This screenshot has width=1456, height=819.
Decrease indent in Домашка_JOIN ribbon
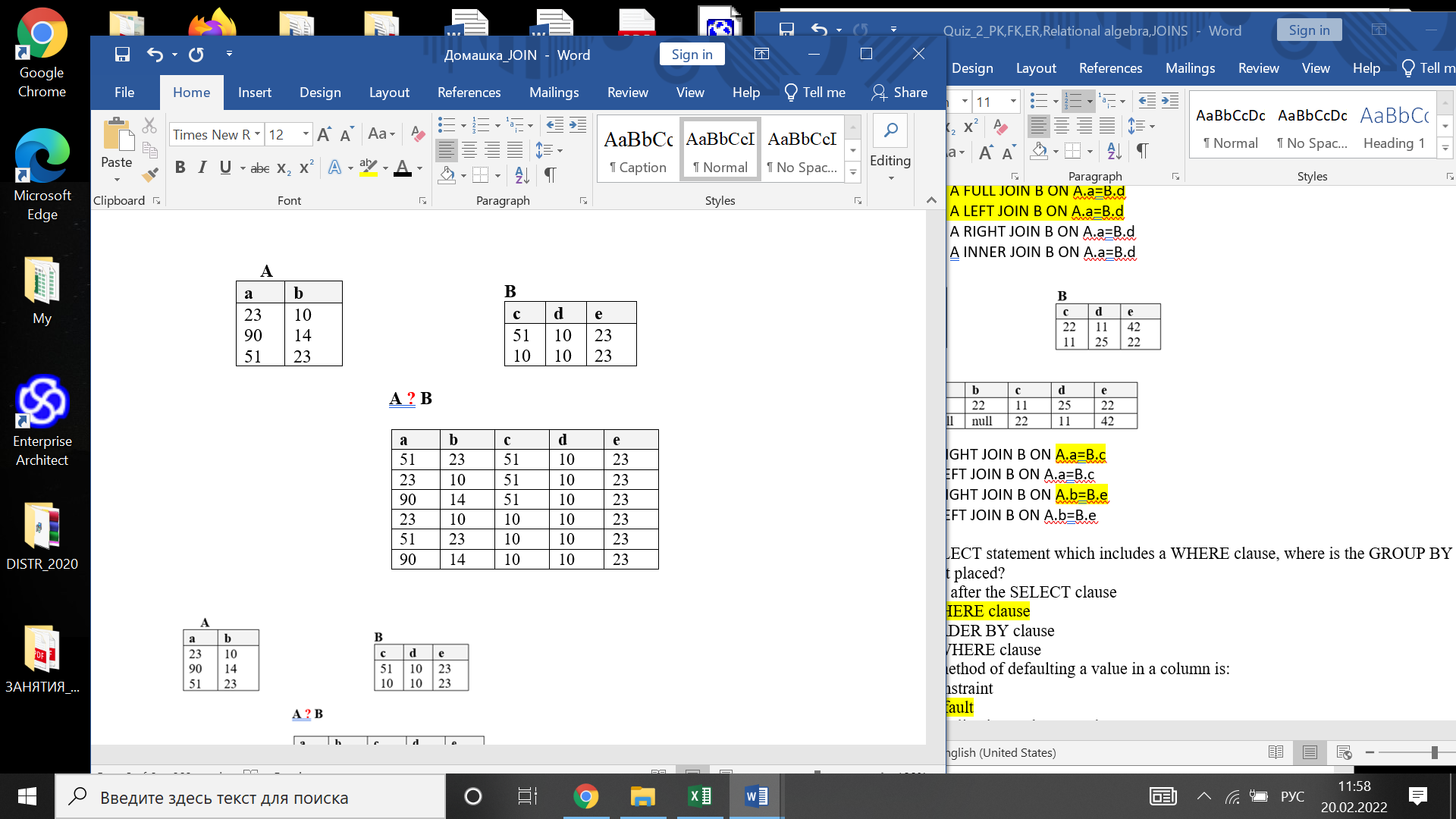tap(555, 124)
